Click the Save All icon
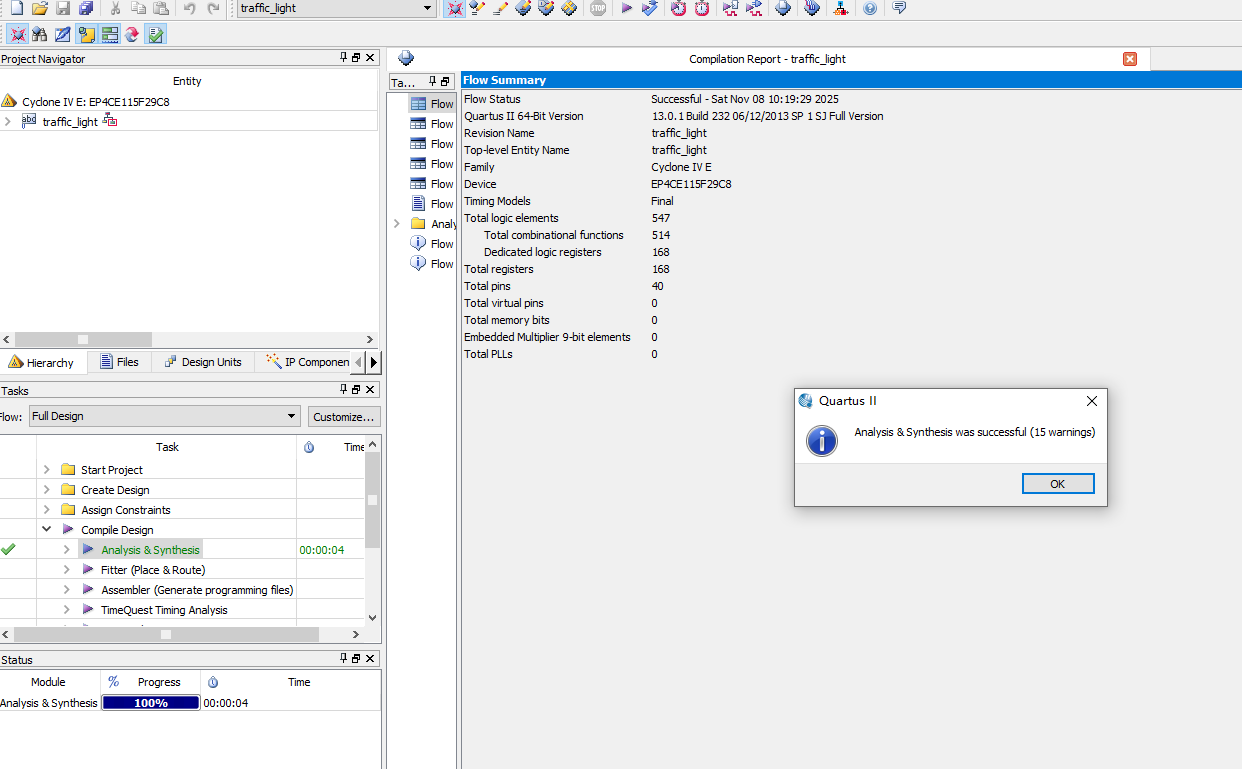The width and height of the screenshot is (1242, 769). coord(85,8)
